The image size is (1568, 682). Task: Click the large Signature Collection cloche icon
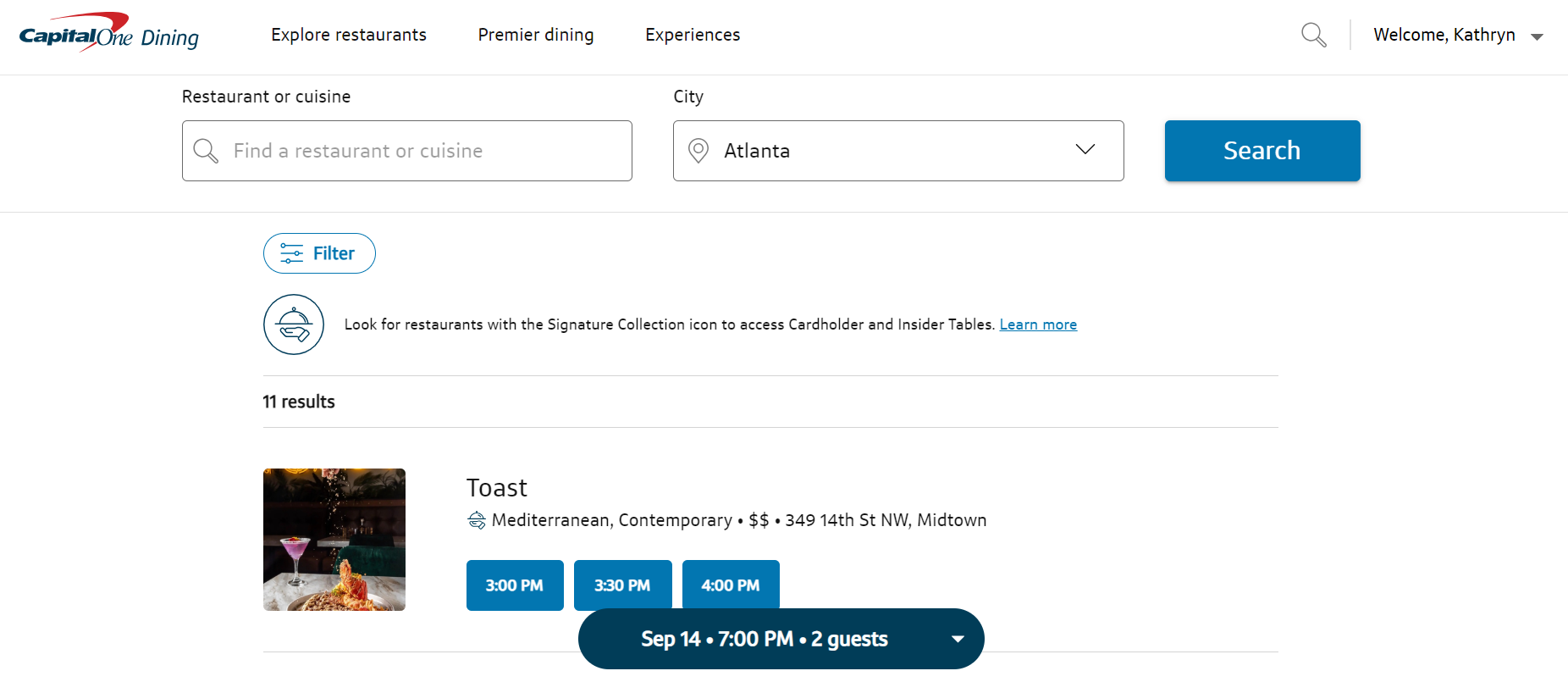point(294,324)
